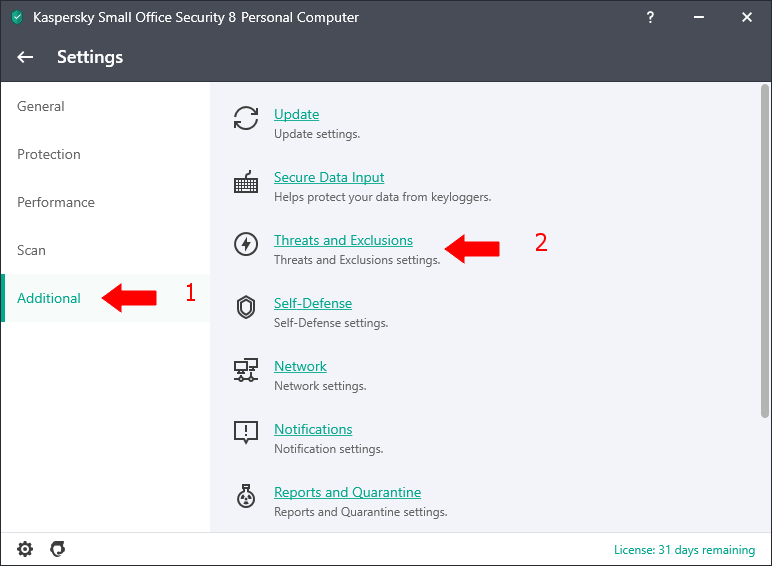772x566 pixels.
Task: Click the Network computers icon
Action: pyautogui.click(x=246, y=370)
